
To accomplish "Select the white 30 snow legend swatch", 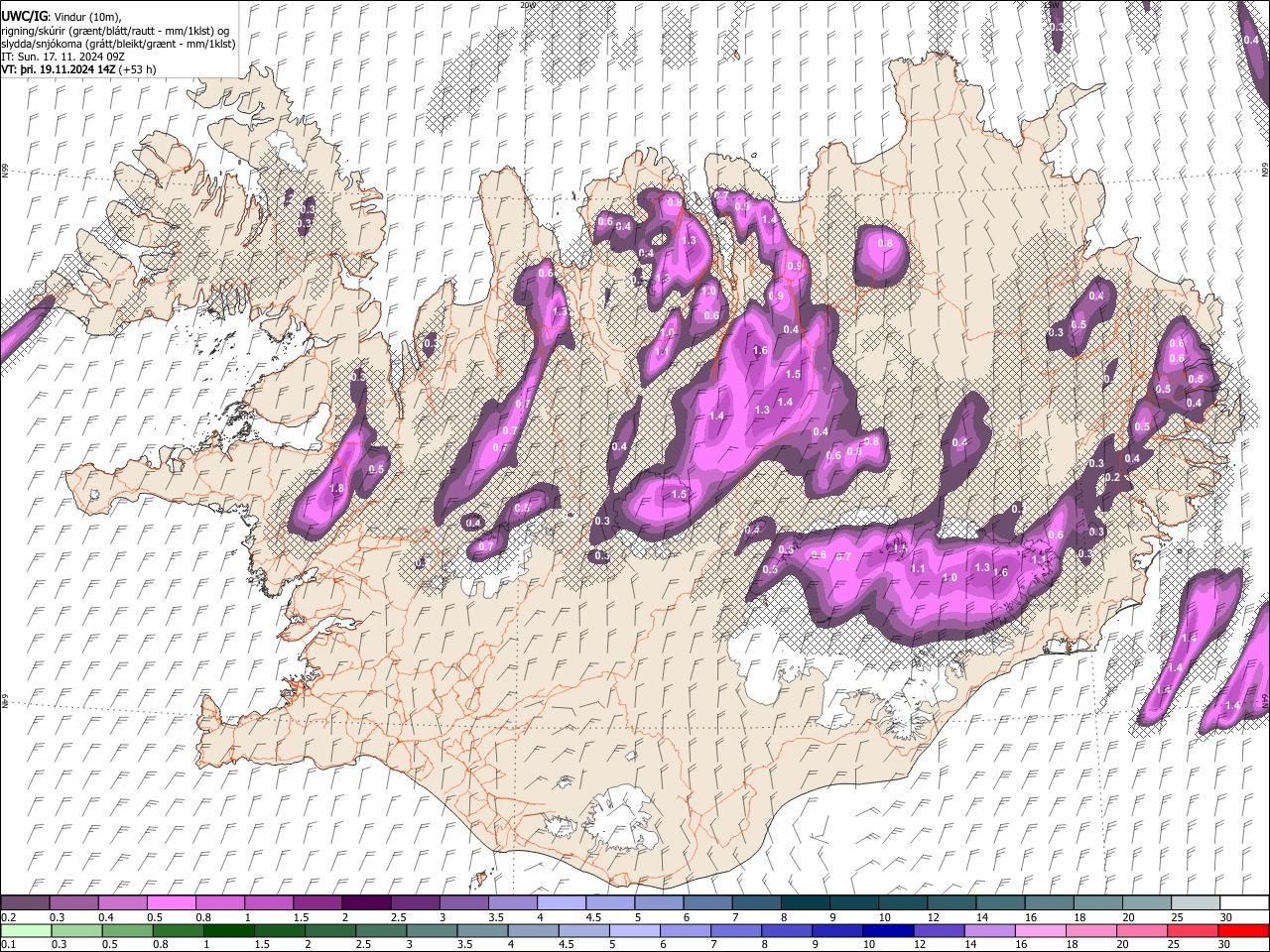I will [1244, 902].
